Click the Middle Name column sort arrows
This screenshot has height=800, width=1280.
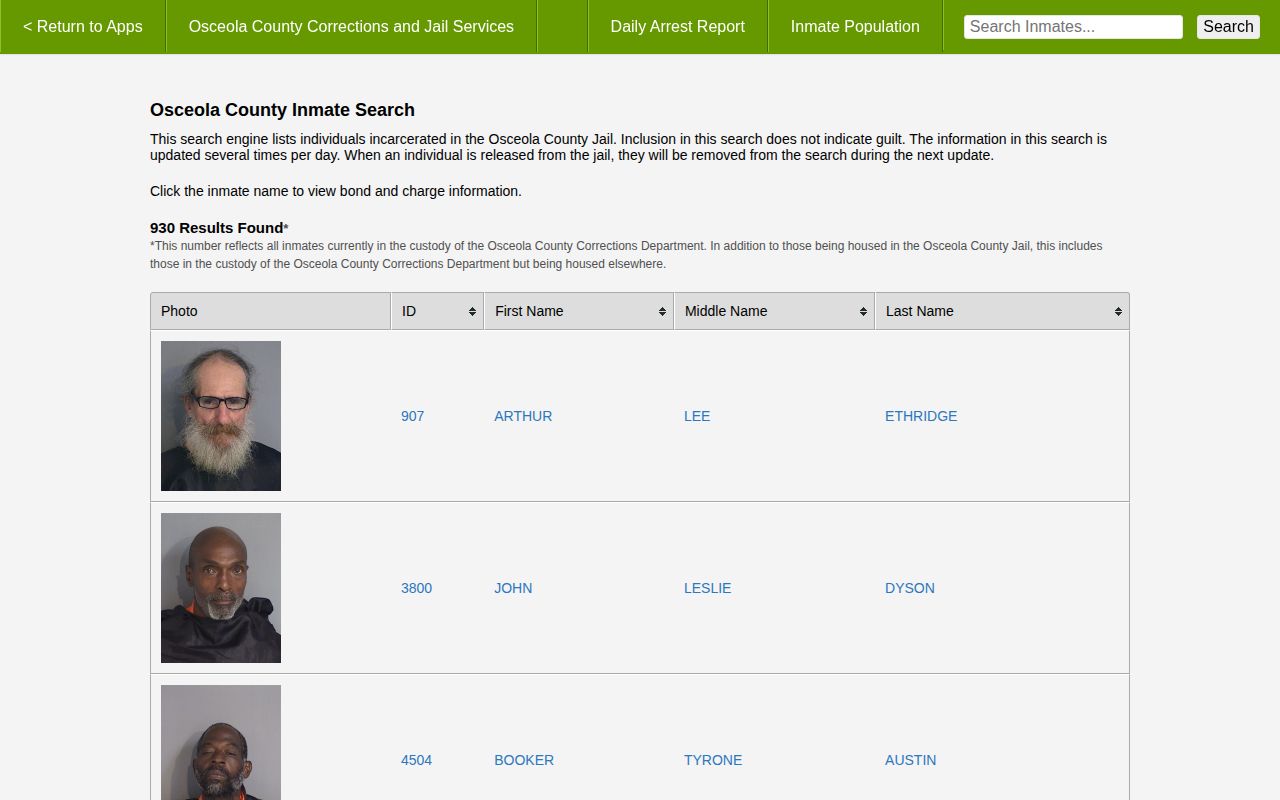(863, 312)
